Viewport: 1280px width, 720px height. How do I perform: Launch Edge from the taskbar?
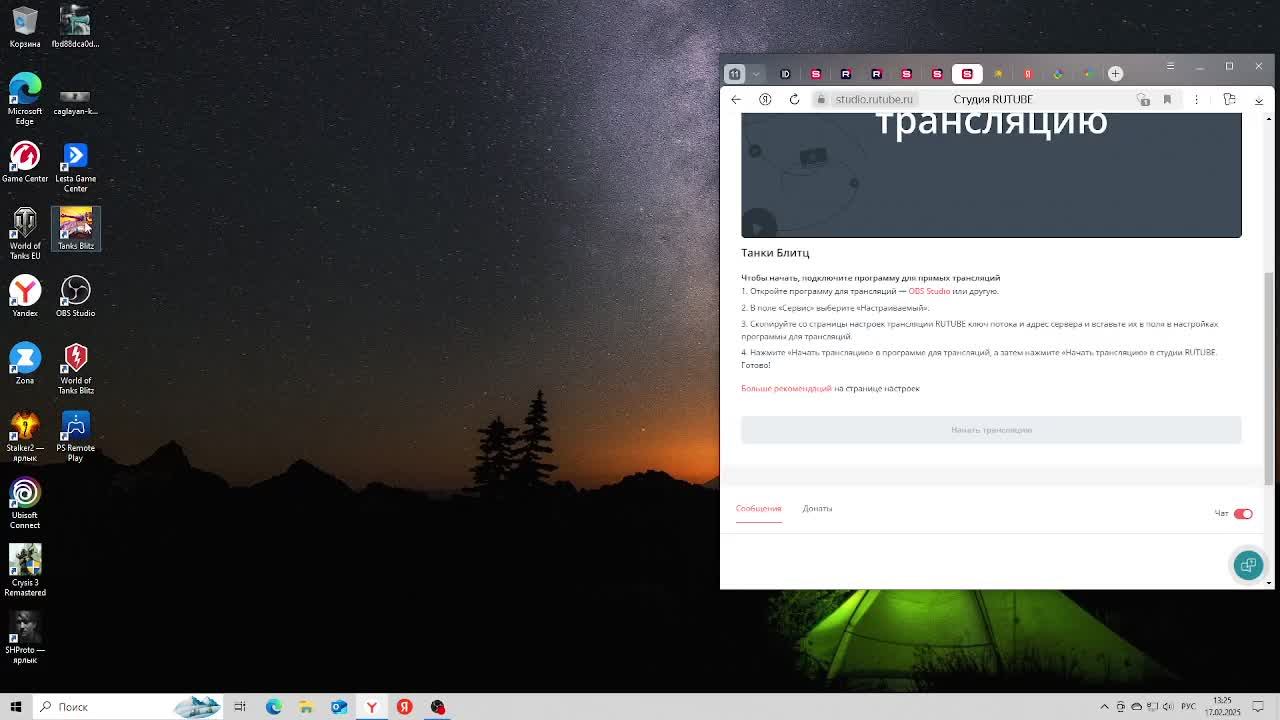pos(273,707)
